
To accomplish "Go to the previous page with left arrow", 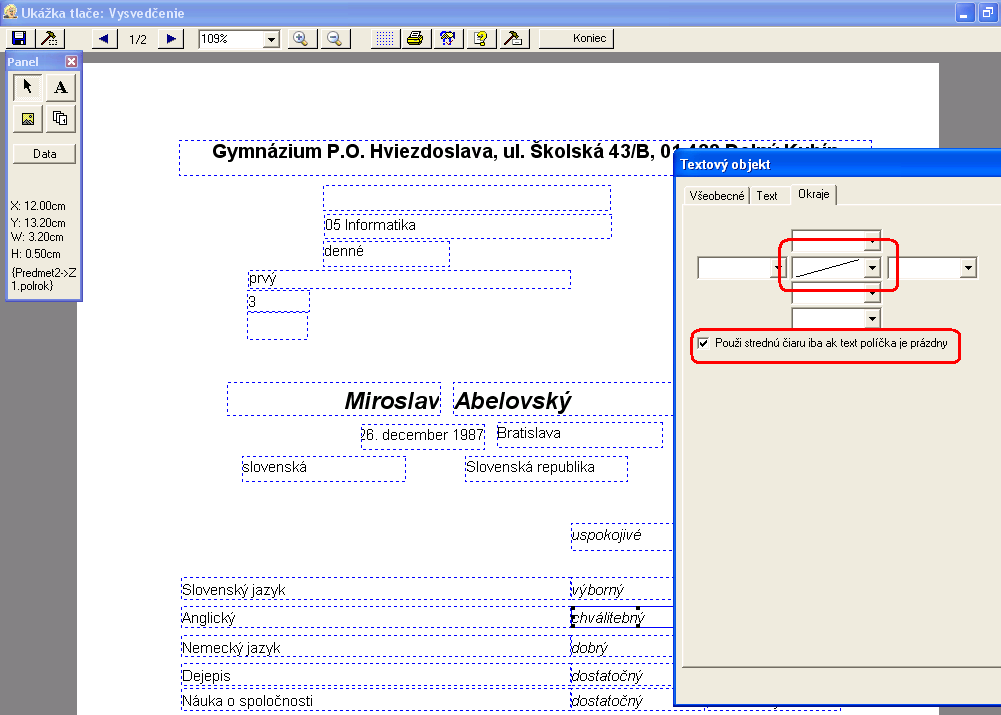I will pos(104,38).
